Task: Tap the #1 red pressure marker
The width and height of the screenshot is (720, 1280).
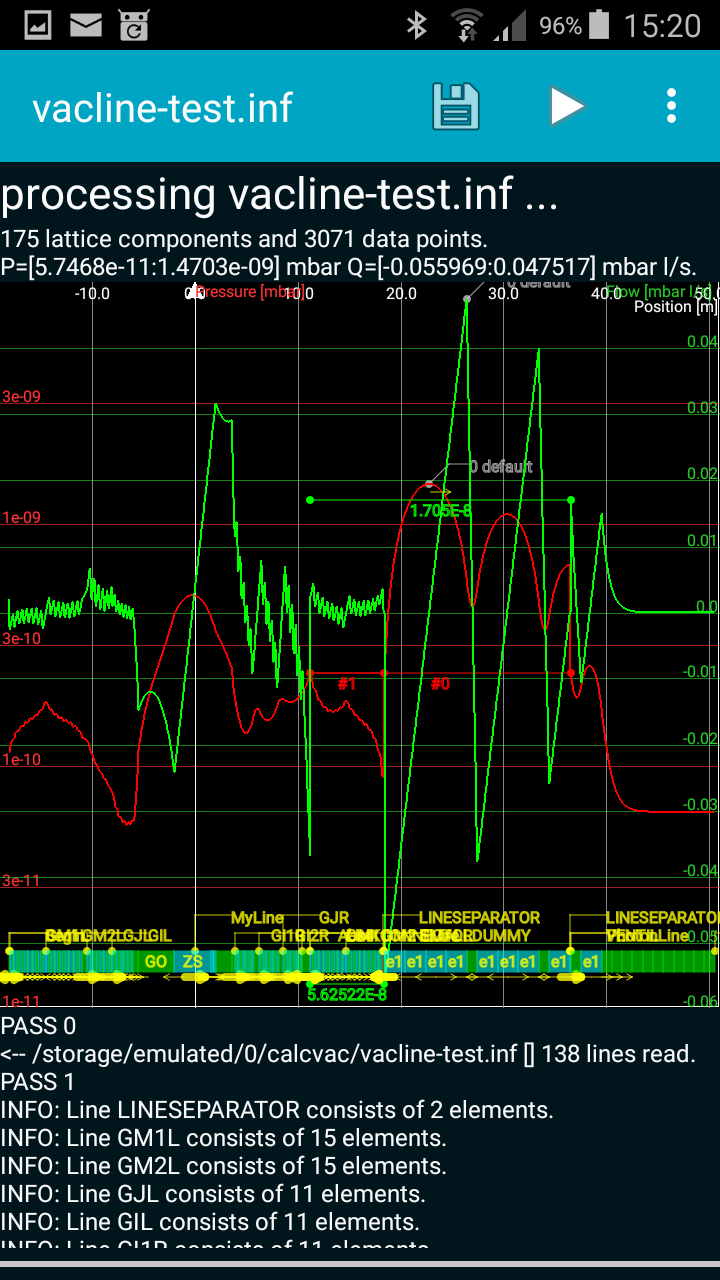Action: pos(347,684)
